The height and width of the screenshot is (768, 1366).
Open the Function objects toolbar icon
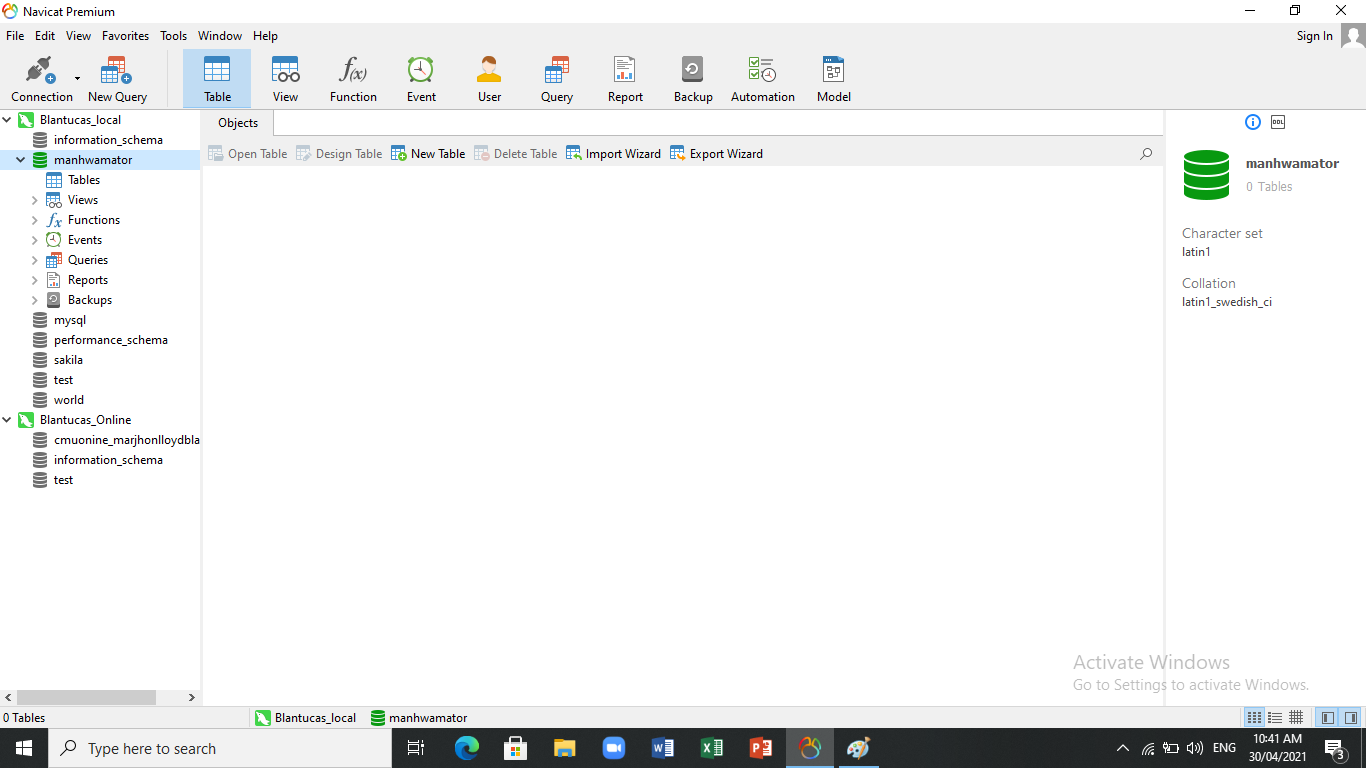[x=353, y=80]
